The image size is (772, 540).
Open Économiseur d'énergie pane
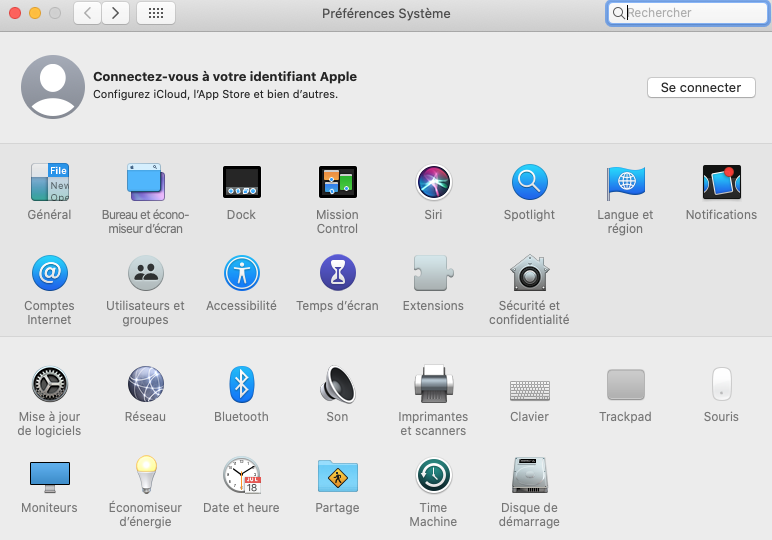coord(146,475)
